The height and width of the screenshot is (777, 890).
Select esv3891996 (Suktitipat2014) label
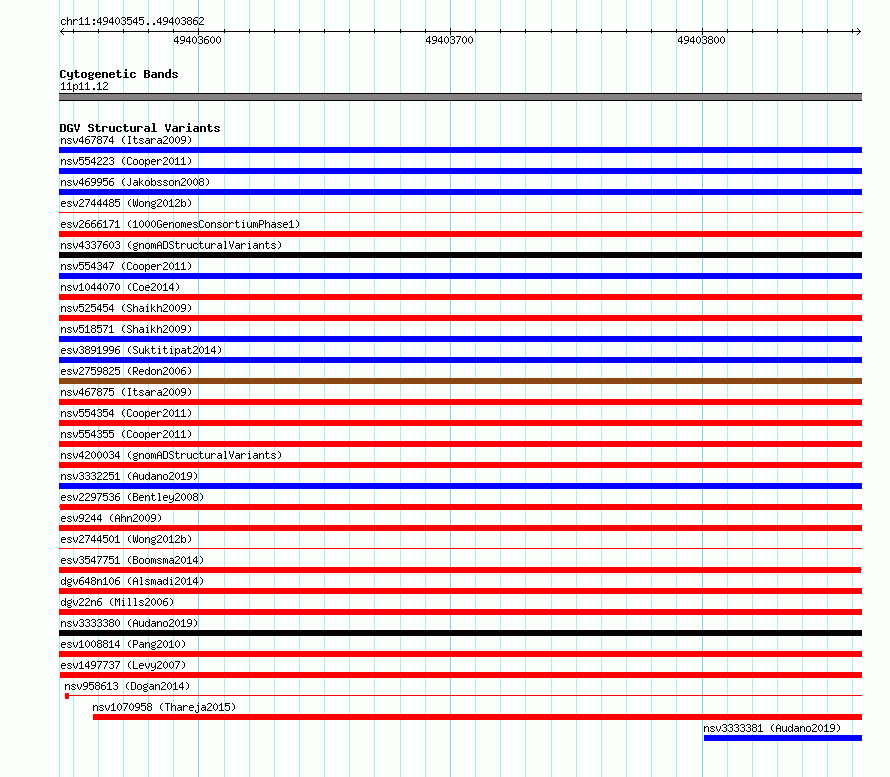click(x=141, y=350)
